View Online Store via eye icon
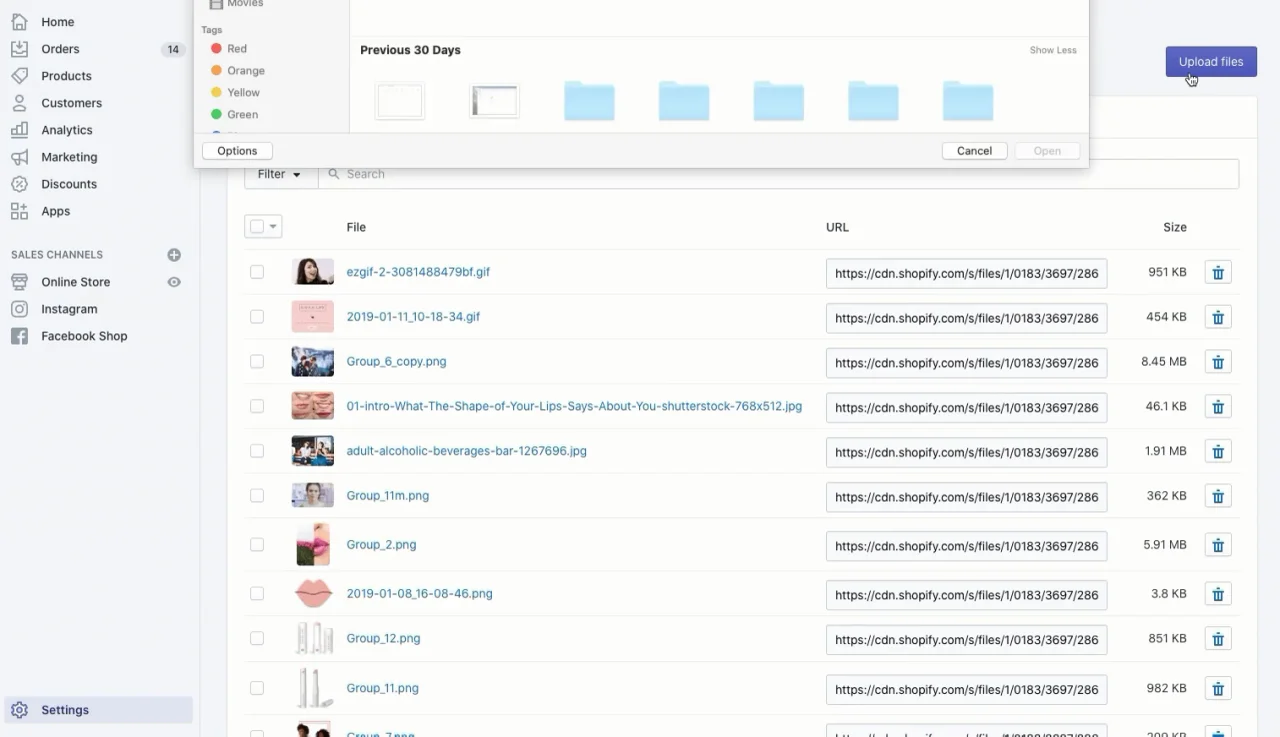Image resolution: width=1280 pixels, height=737 pixels. [174, 282]
